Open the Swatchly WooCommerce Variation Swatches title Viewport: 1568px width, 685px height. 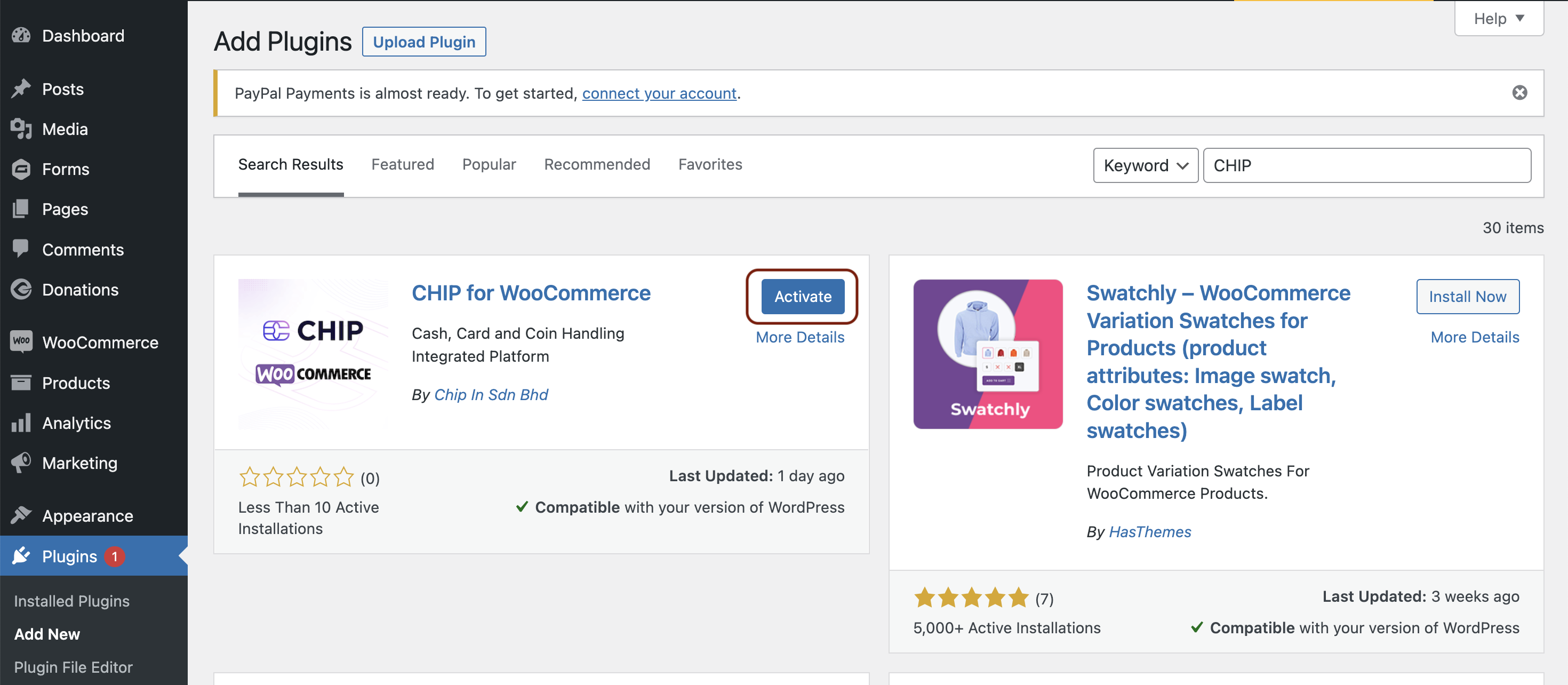tap(1219, 362)
